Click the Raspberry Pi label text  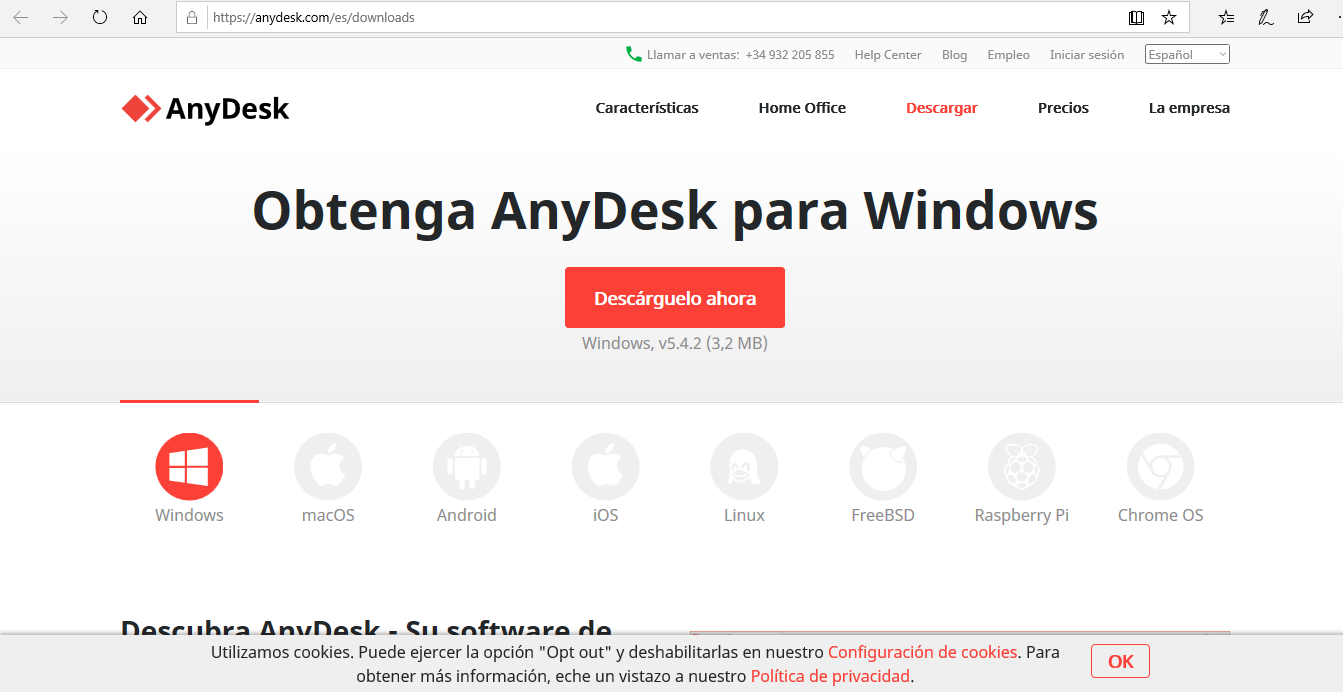click(1022, 516)
